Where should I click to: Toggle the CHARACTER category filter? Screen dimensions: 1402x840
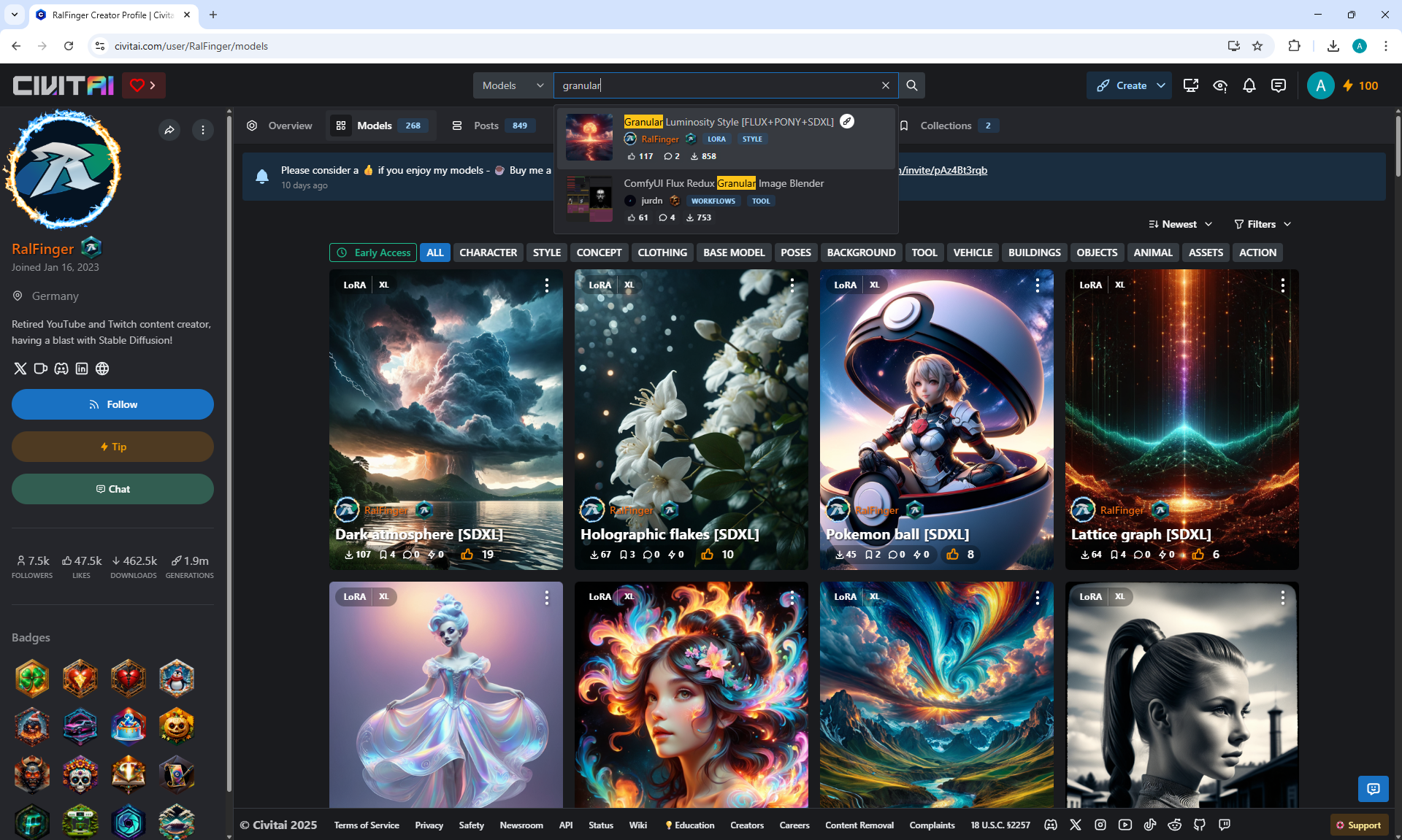point(488,253)
